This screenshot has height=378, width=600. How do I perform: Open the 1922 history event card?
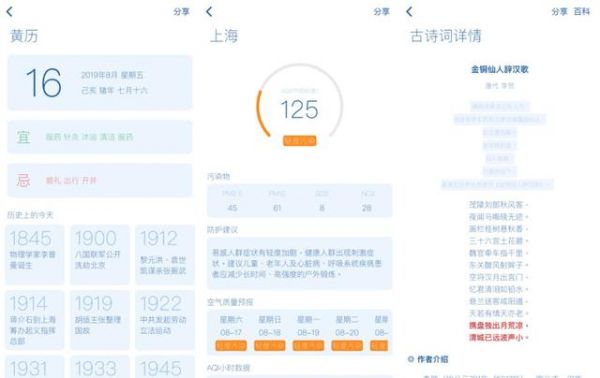tap(165, 320)
